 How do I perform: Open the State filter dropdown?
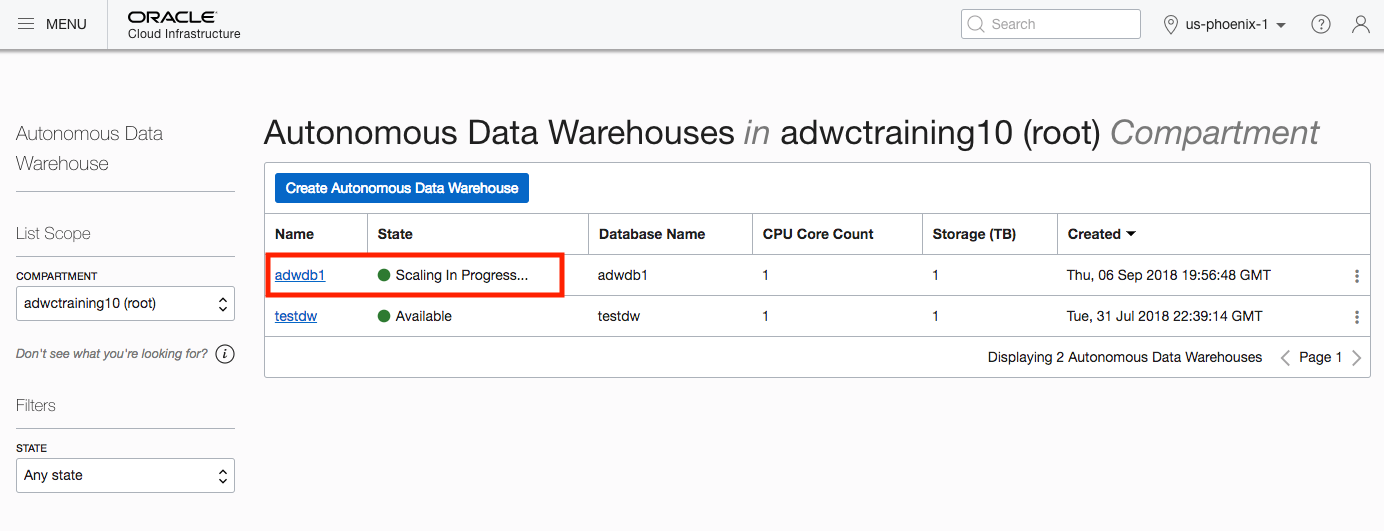125,475
